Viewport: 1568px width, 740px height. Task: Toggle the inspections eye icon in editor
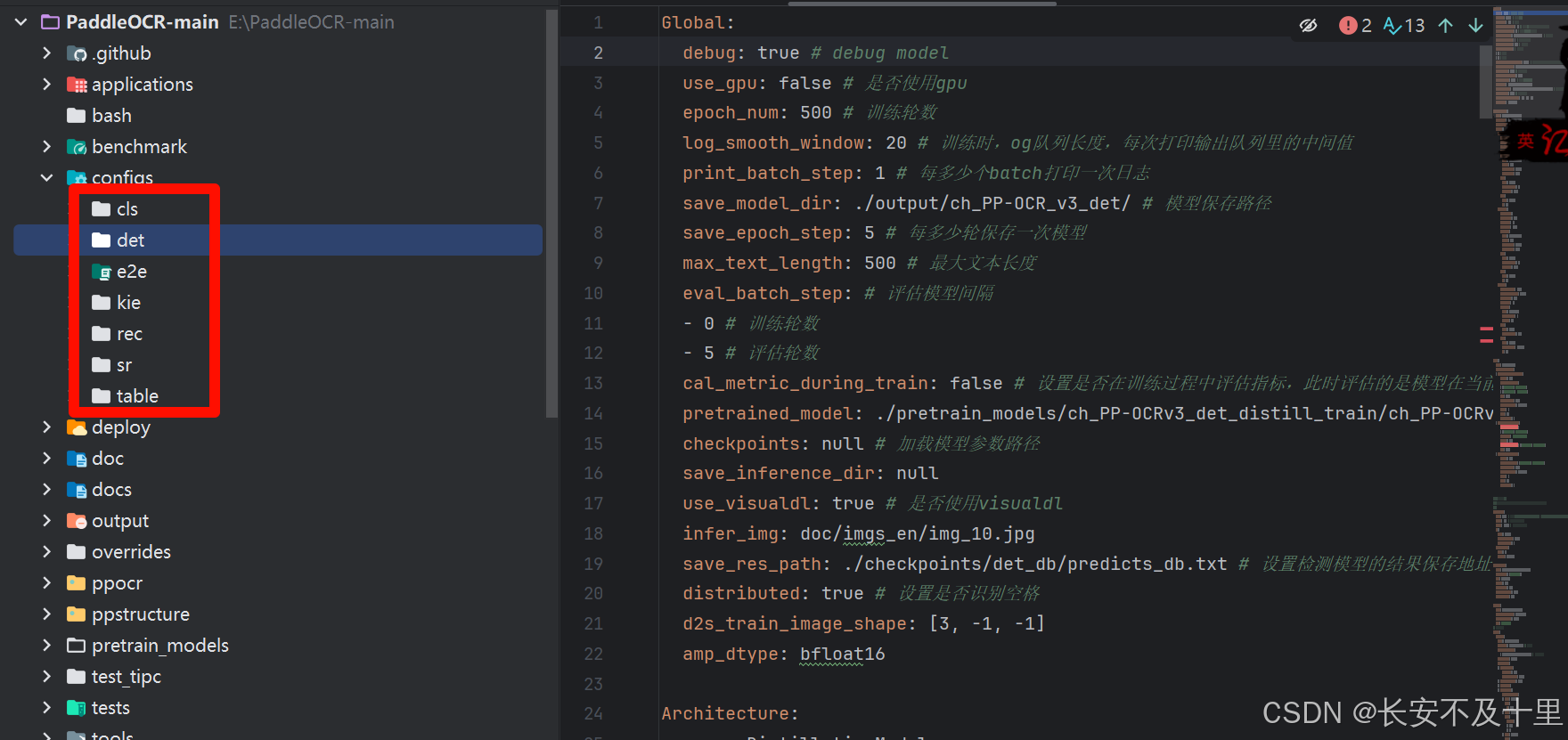point(1308,26)
